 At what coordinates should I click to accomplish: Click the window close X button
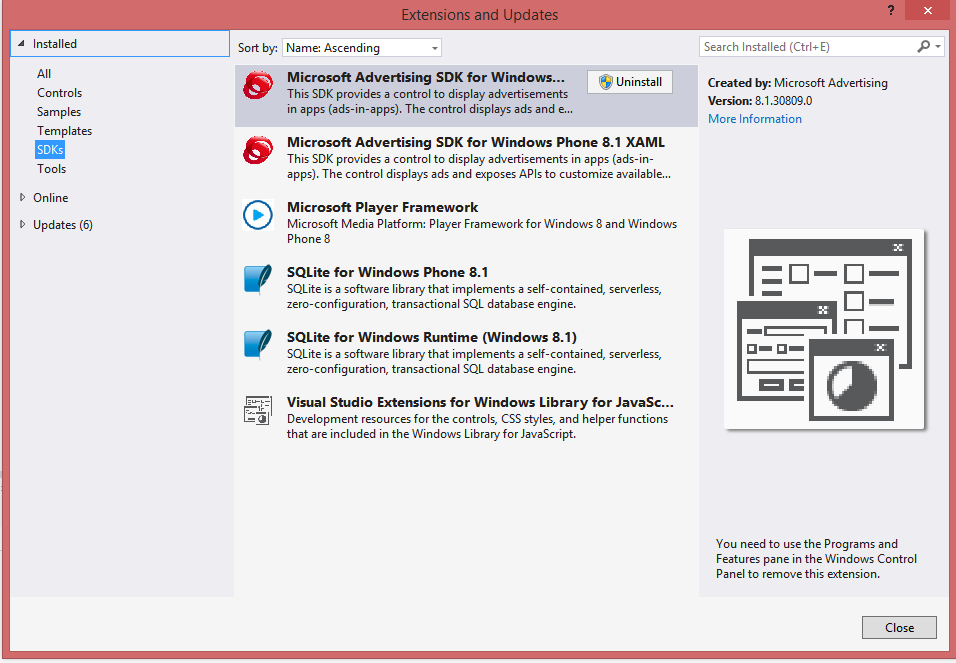pos(927,10)
